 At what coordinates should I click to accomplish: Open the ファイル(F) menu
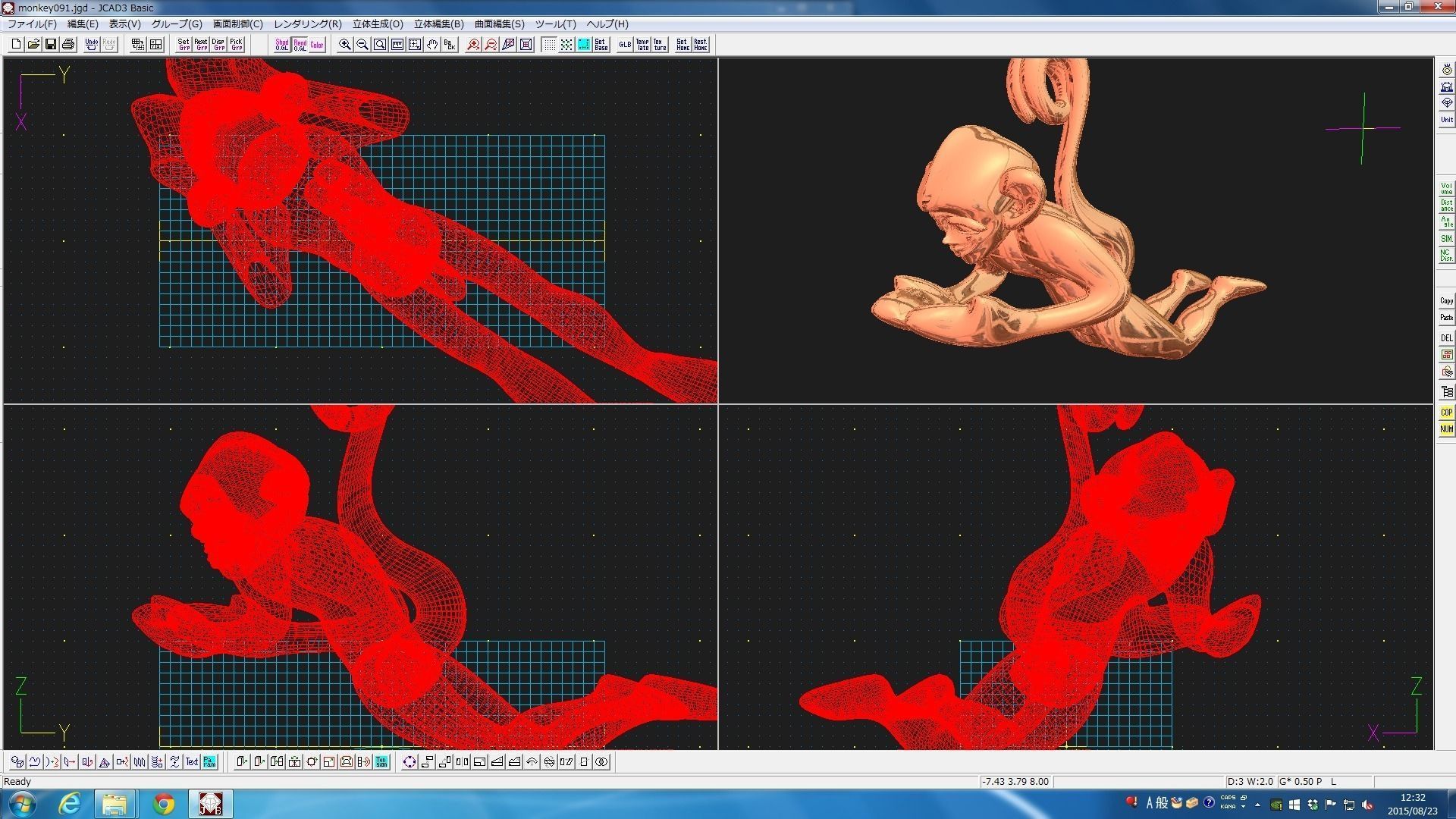(32, 24)
